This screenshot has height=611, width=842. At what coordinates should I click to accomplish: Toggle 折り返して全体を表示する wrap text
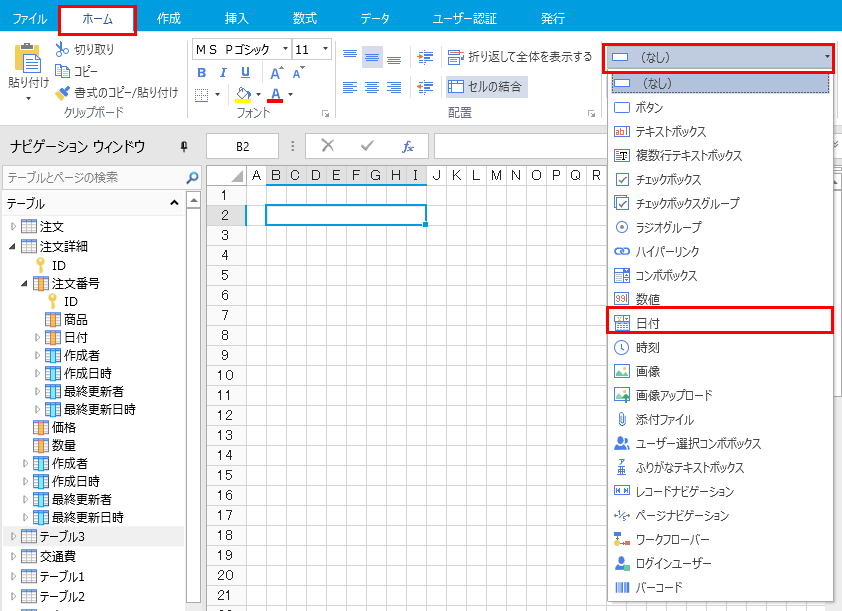[x=521, y=57]
